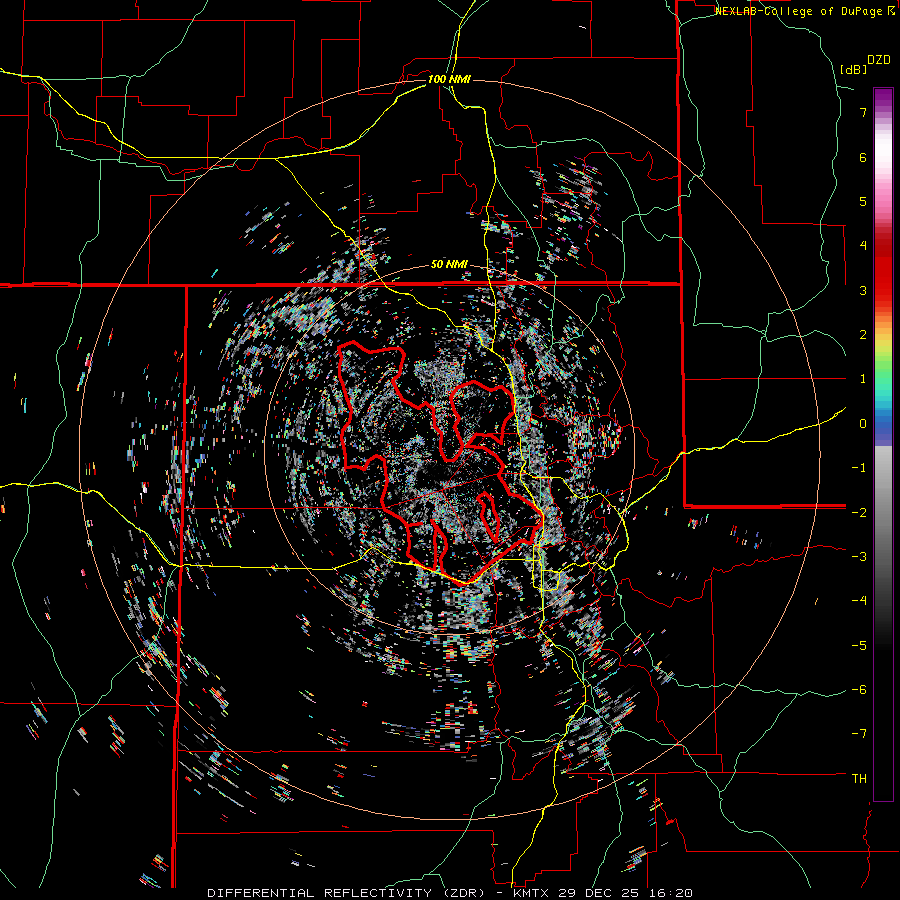Click the 7 value on the ZDR color scale
900x900 pixels.
coord(863,112)
